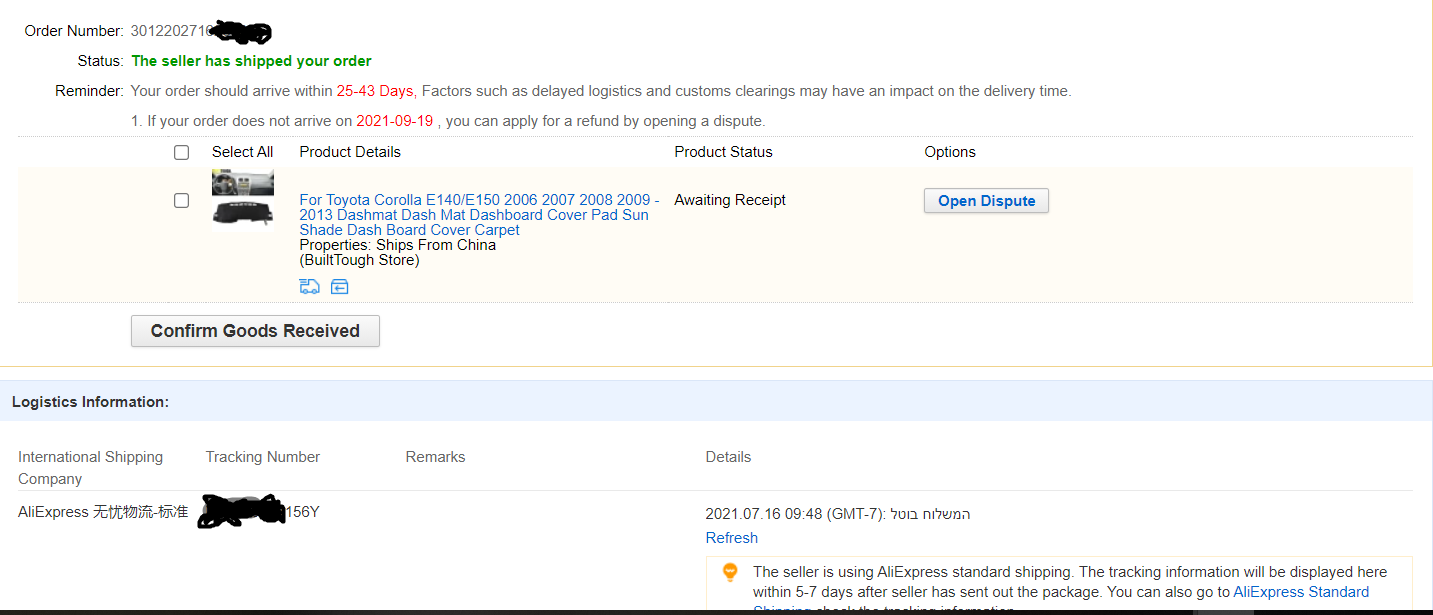Click 'Properties: Ships From China' text
Screen dimensions: 1433x615
(x=397, y=245)
